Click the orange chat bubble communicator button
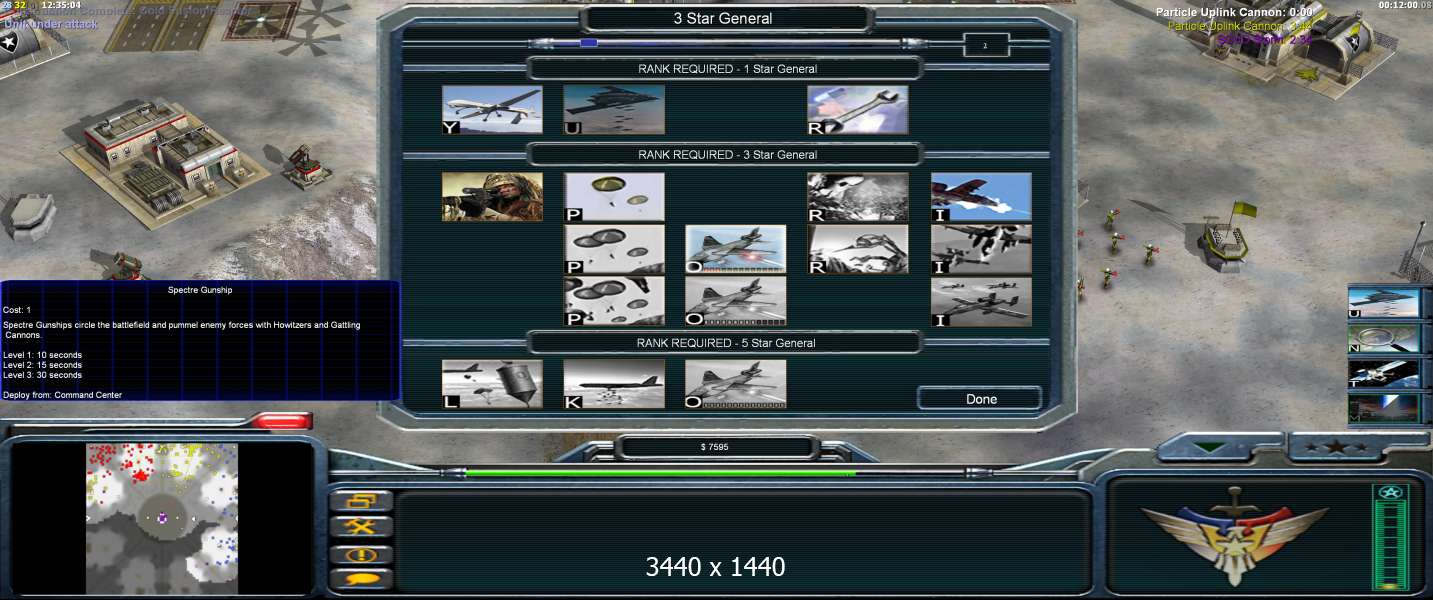 [x=360, y=579]
